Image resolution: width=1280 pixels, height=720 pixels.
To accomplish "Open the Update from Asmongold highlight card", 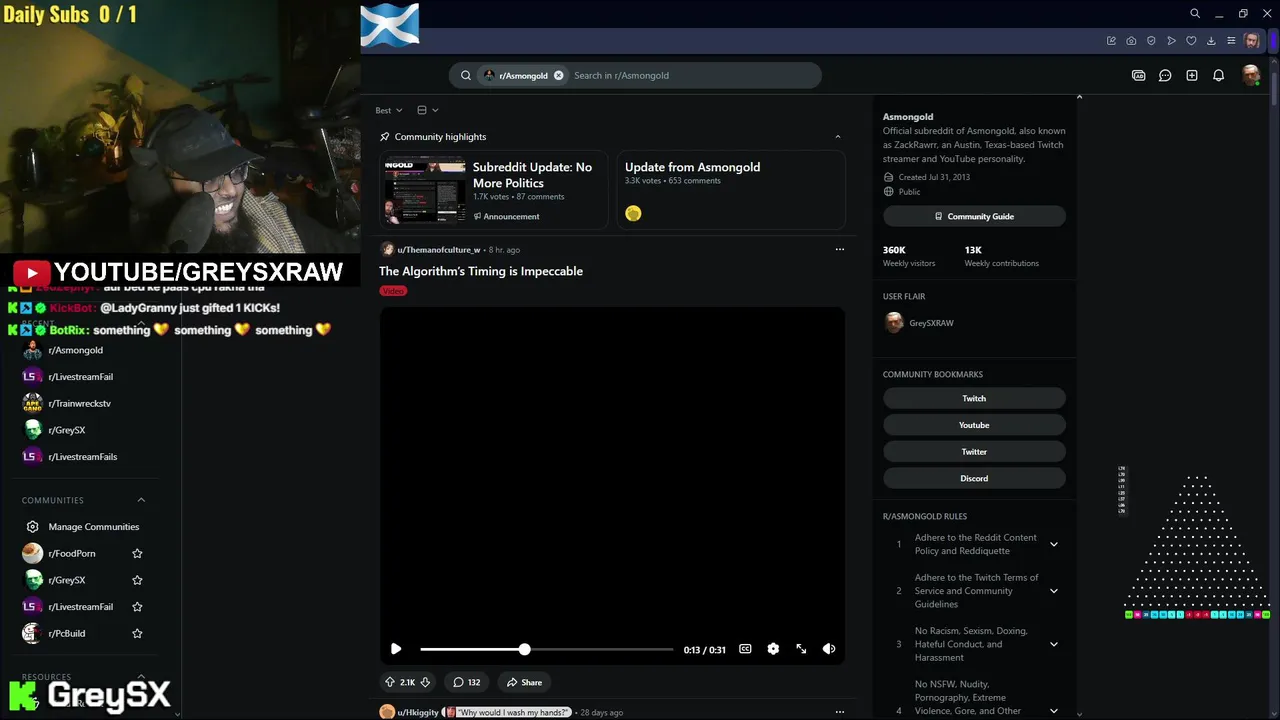I will (731, 190).
